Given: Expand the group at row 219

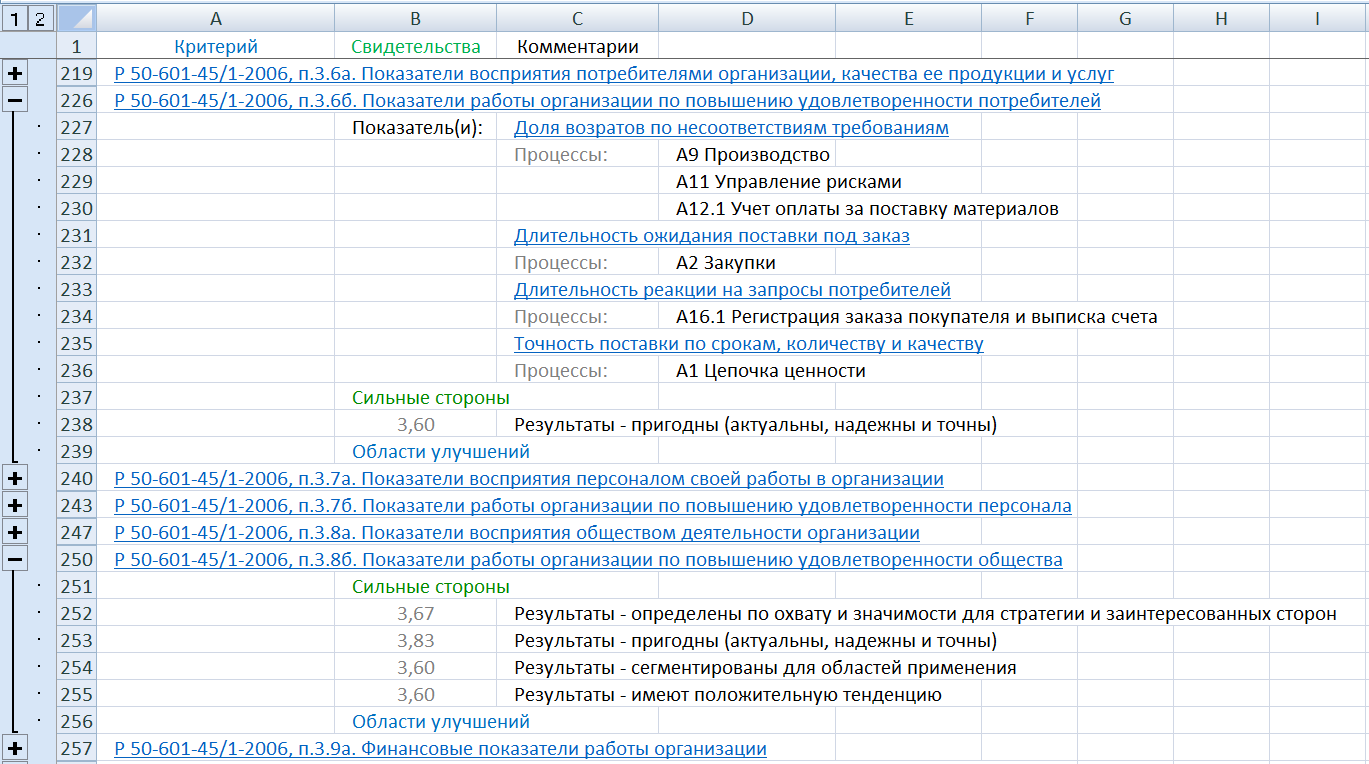Looking at the screenshot, I should click(x=15, y=74).
